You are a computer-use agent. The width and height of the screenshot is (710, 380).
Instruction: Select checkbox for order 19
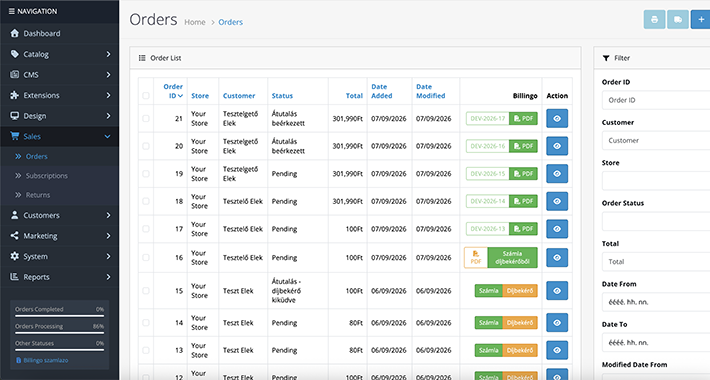146,174
